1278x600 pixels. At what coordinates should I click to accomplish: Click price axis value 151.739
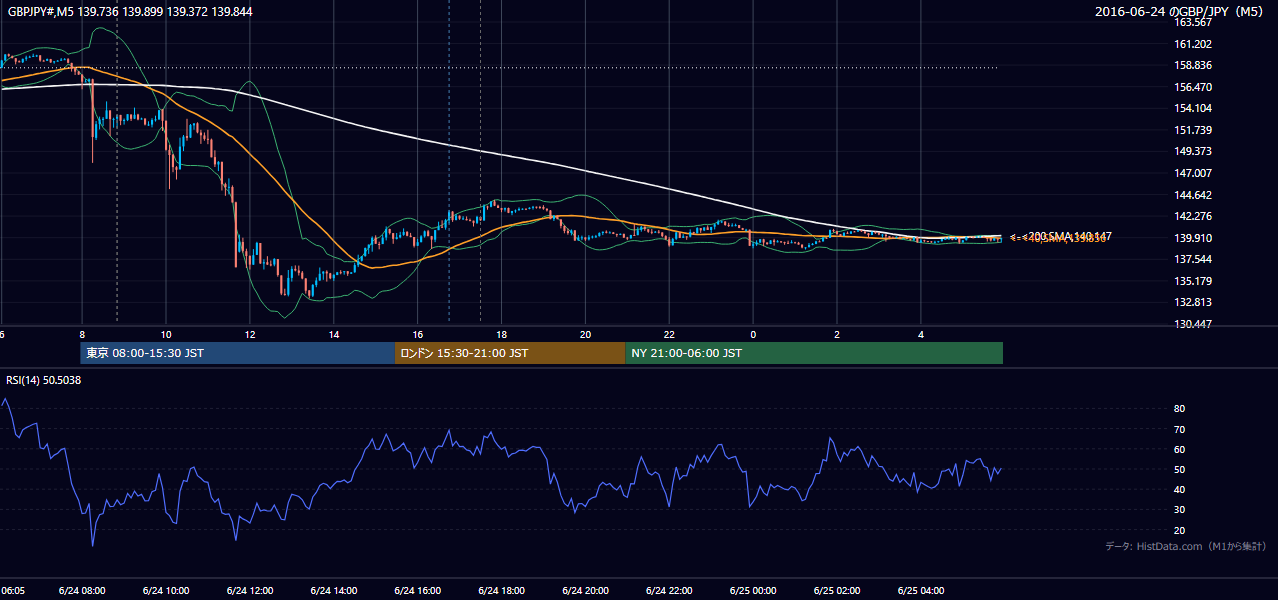pos(1193,130)
